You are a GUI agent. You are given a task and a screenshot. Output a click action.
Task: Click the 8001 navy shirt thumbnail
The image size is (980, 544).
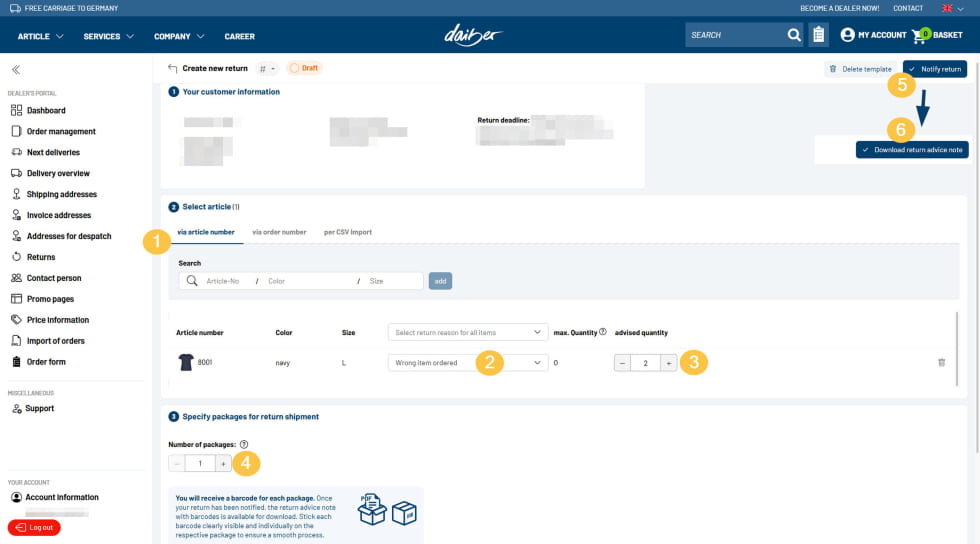pyautogui.click(x=186, y=362)
